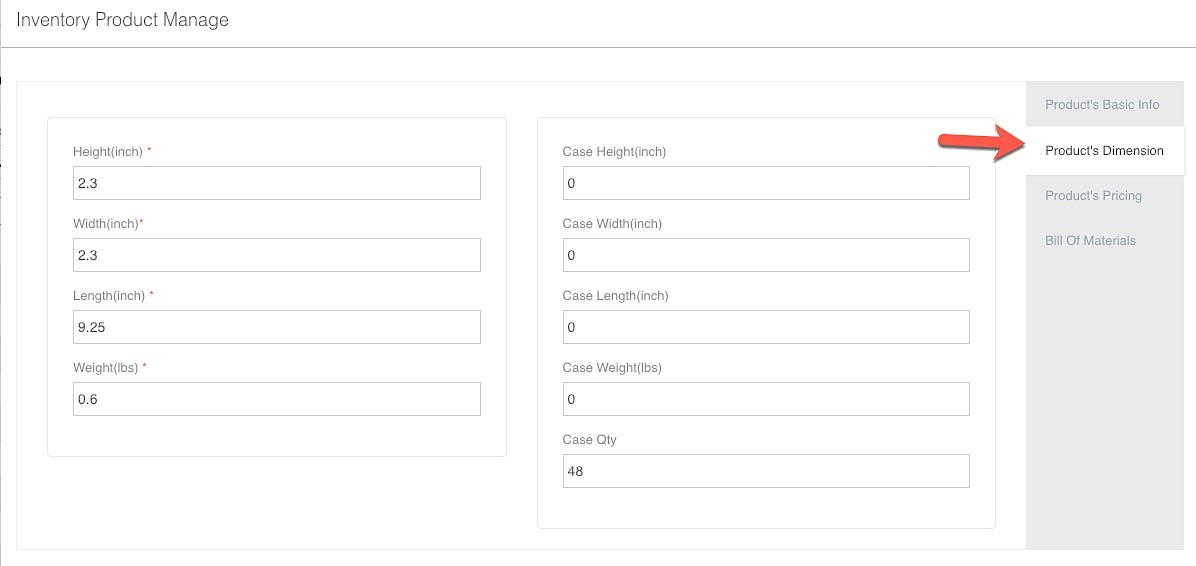Select the Product's Dimension tab
1196x566 pixels.
pos(1104,150)
